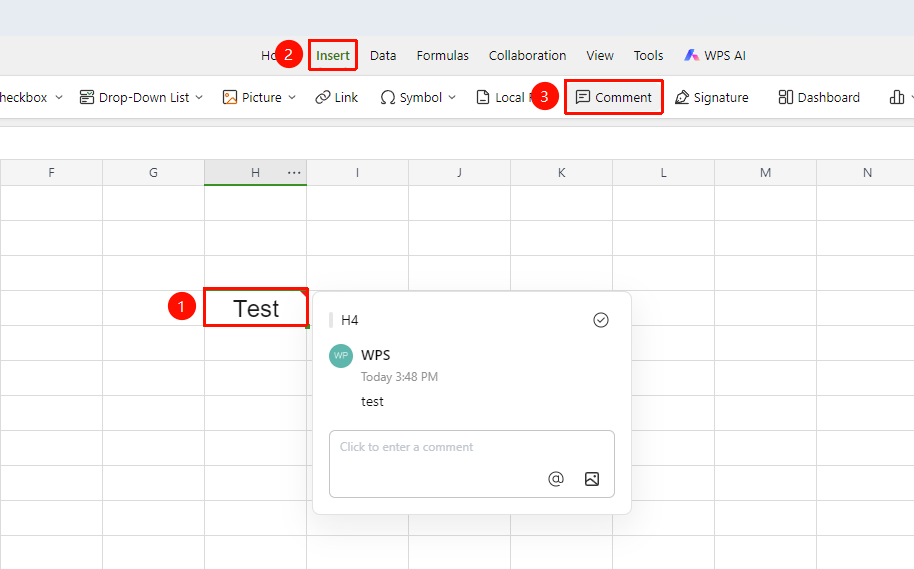Open column H more options dots
This screenshot has height=569, width=914.
294,173
